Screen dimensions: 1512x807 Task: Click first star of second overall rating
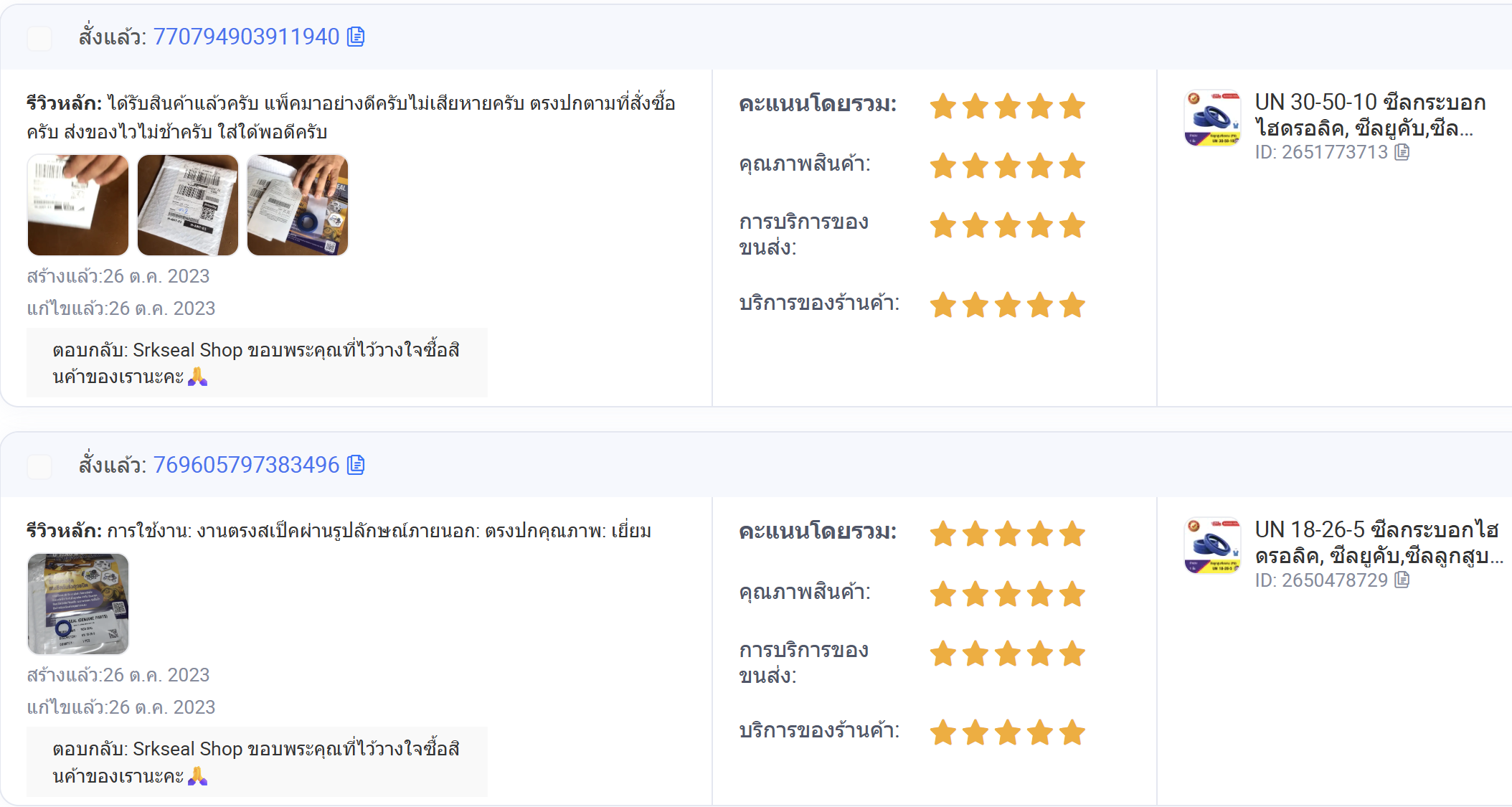click(943, 534)
